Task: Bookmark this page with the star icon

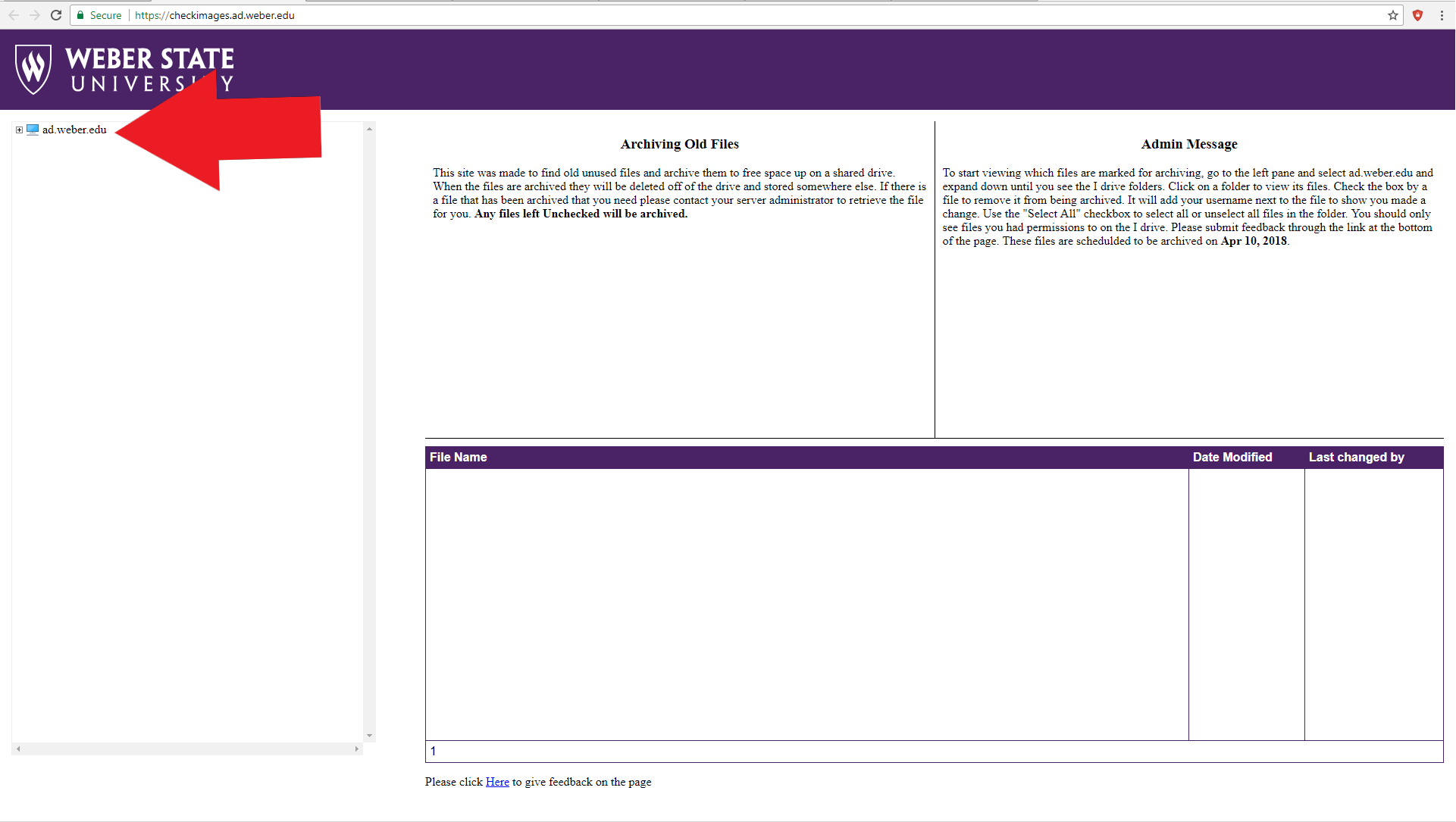Action: (1393, 15)
